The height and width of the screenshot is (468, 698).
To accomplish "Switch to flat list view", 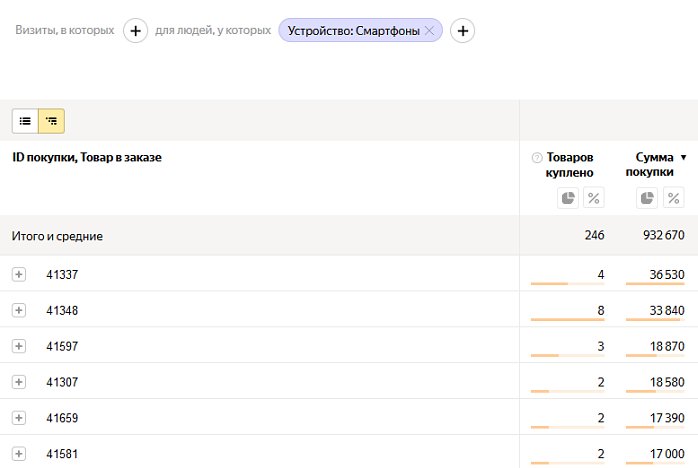I will (25, 121).
